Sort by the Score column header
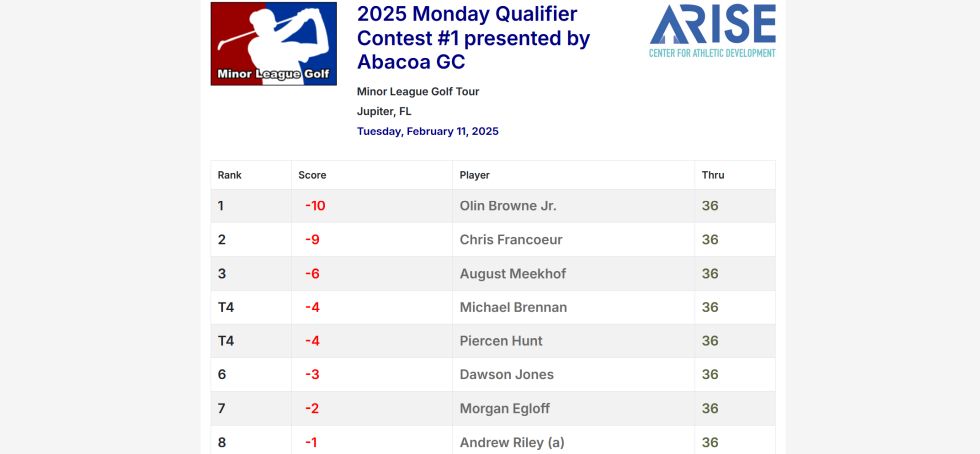 (312, 175)
